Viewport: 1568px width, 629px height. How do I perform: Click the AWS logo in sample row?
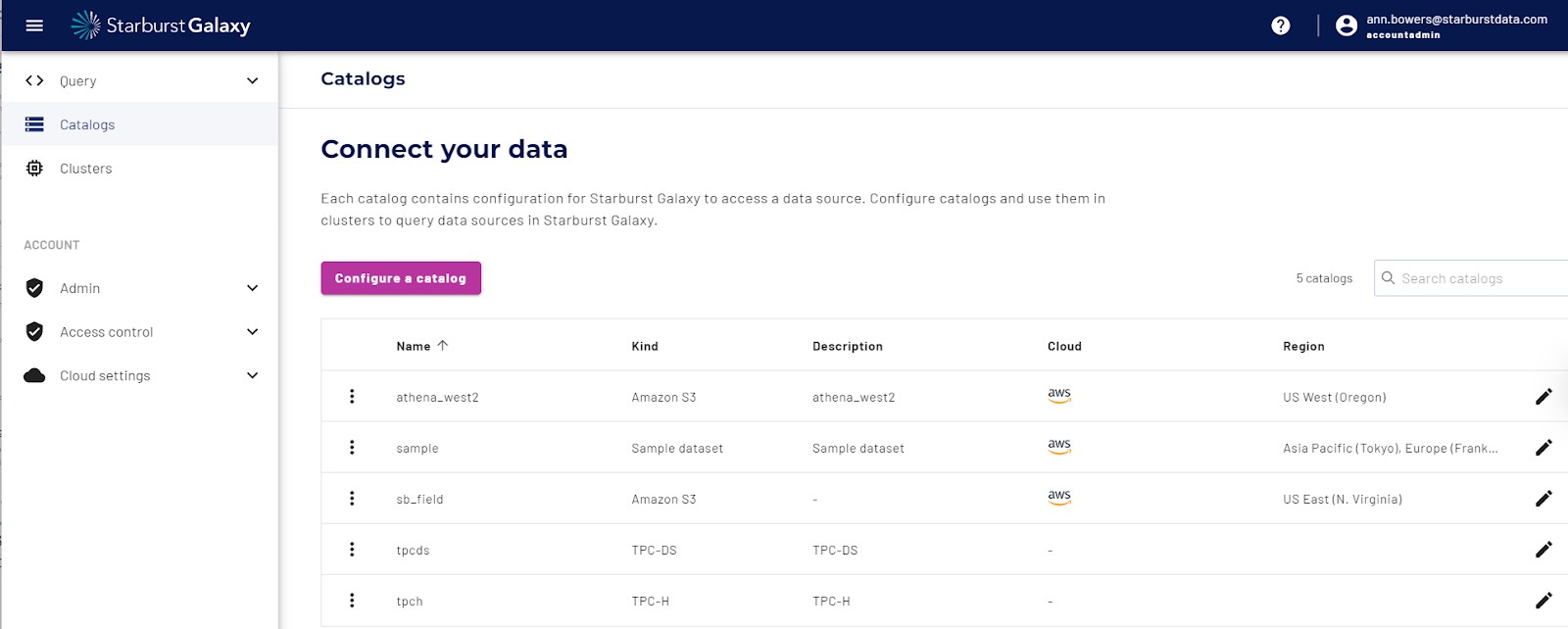[x=1059, y=446]
